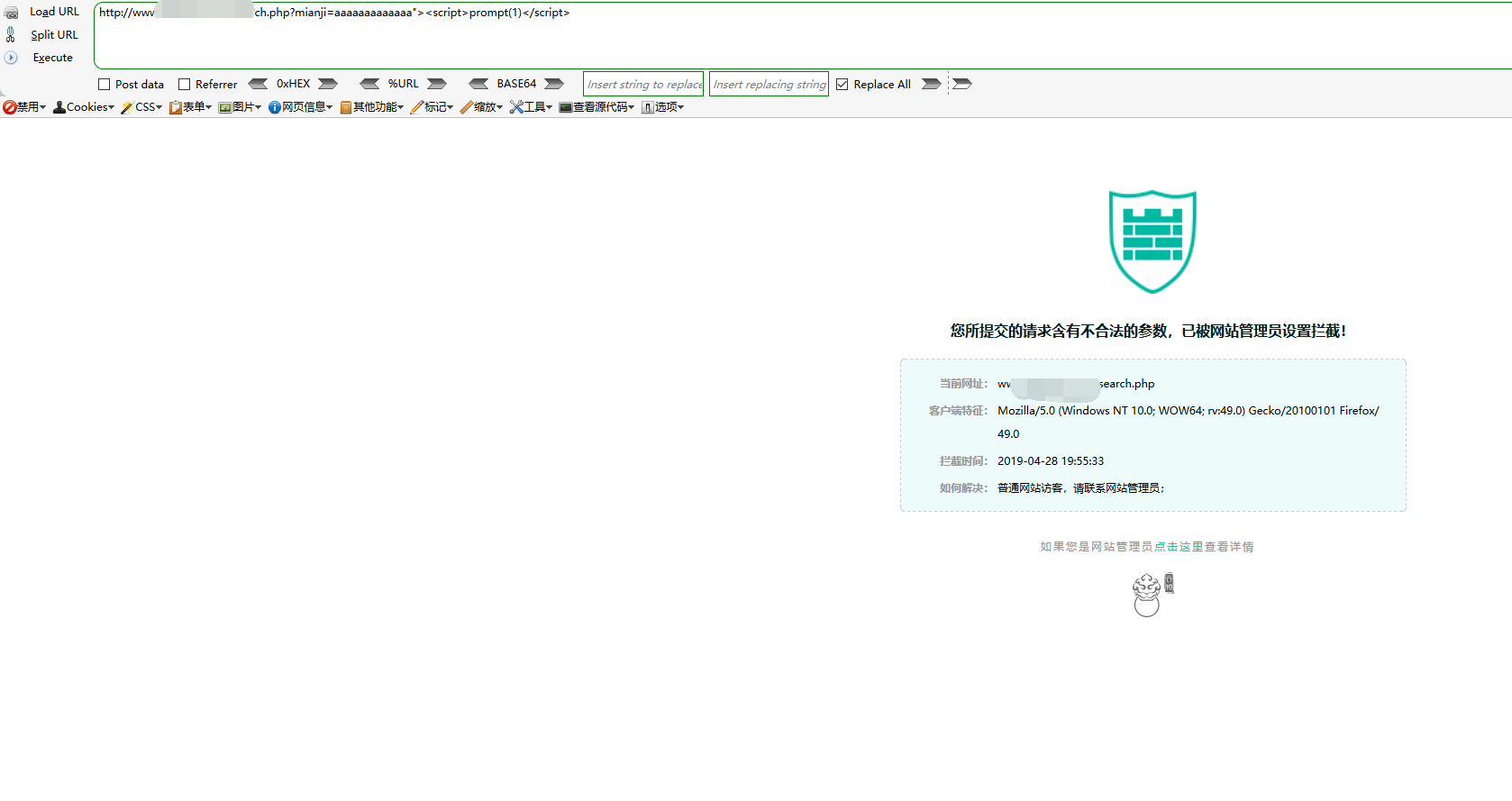Screen dimensions: 1512x801
Task: Click the green shield firewall logo
Action: pos(1152,241)
